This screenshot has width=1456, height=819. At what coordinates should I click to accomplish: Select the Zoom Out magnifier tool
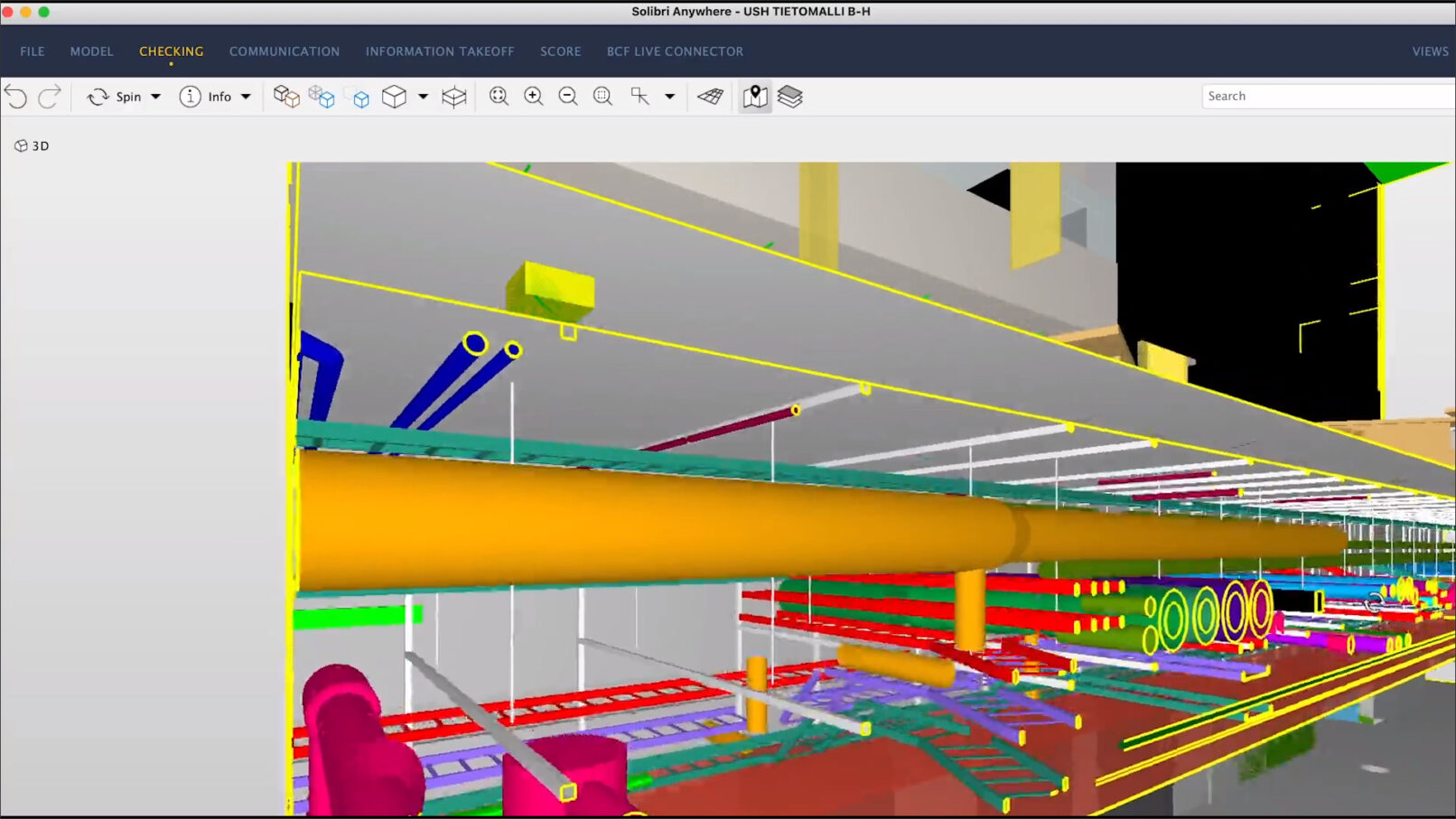(x=568, y=96)
